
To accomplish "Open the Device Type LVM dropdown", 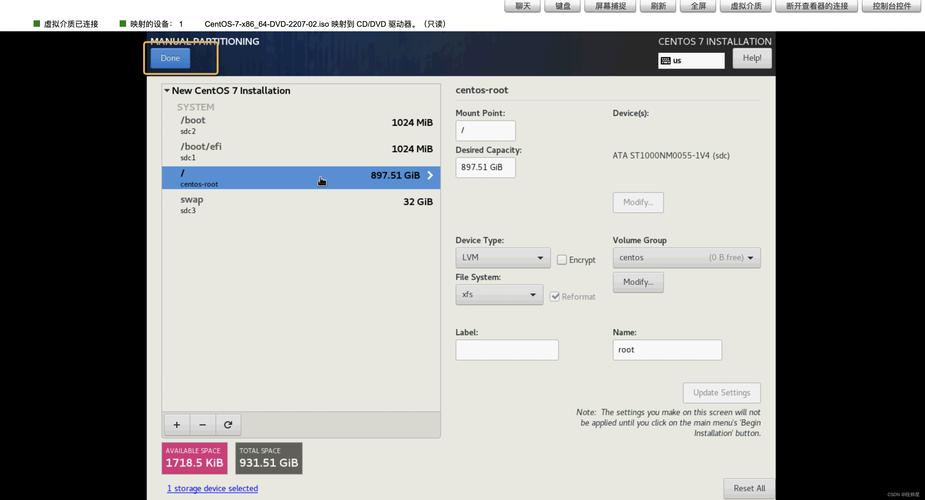I will coord(502,258).
